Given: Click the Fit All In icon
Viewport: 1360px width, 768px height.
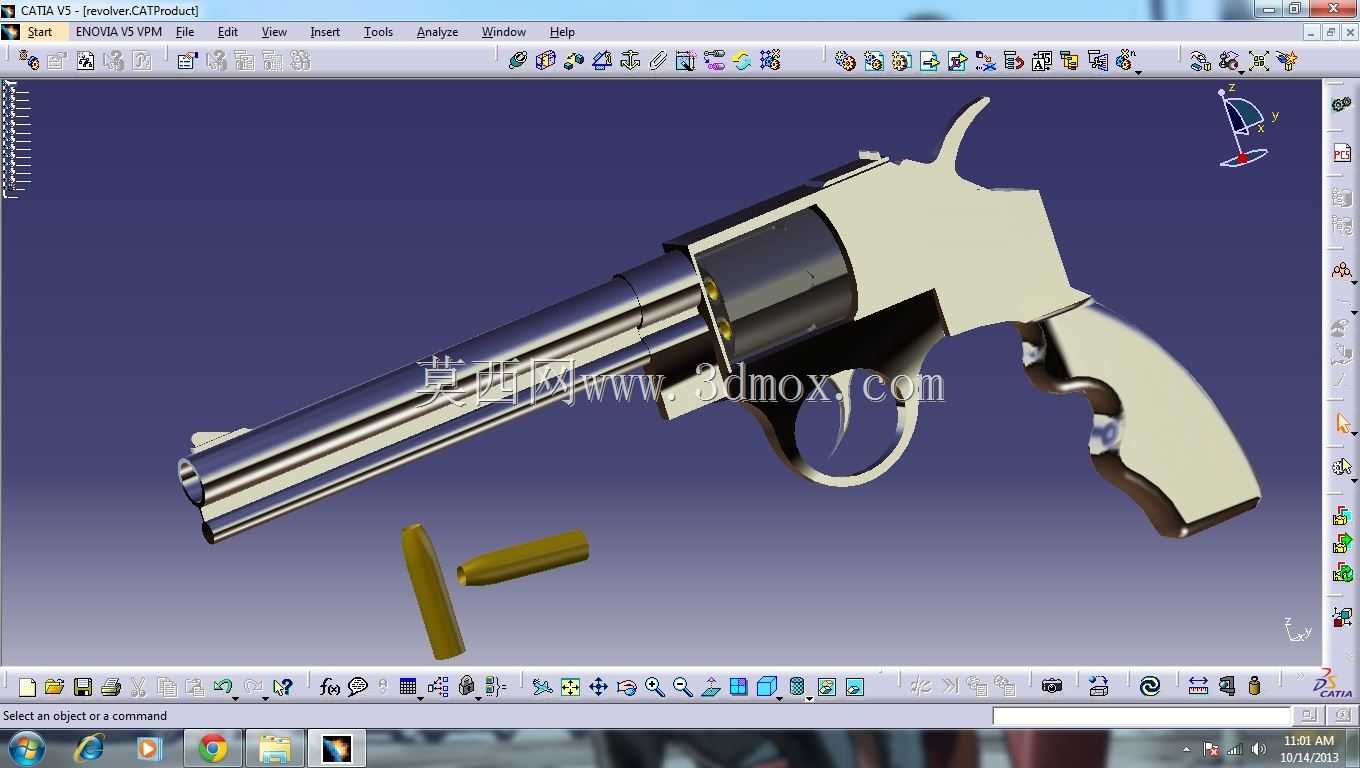Looking at the screenshot, I should click(x=570, y=687).
